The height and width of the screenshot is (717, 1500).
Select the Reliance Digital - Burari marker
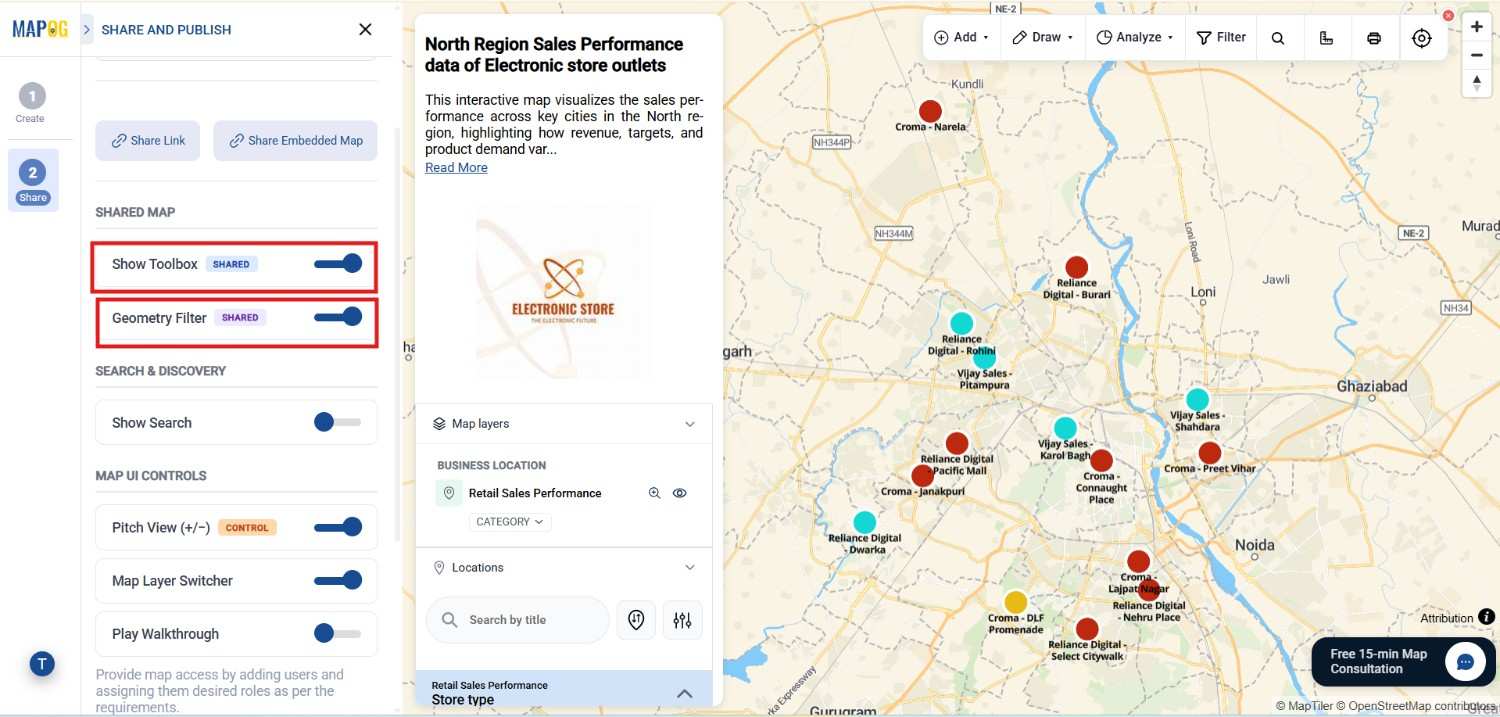pyautogui.click(x=1077, y=267)
